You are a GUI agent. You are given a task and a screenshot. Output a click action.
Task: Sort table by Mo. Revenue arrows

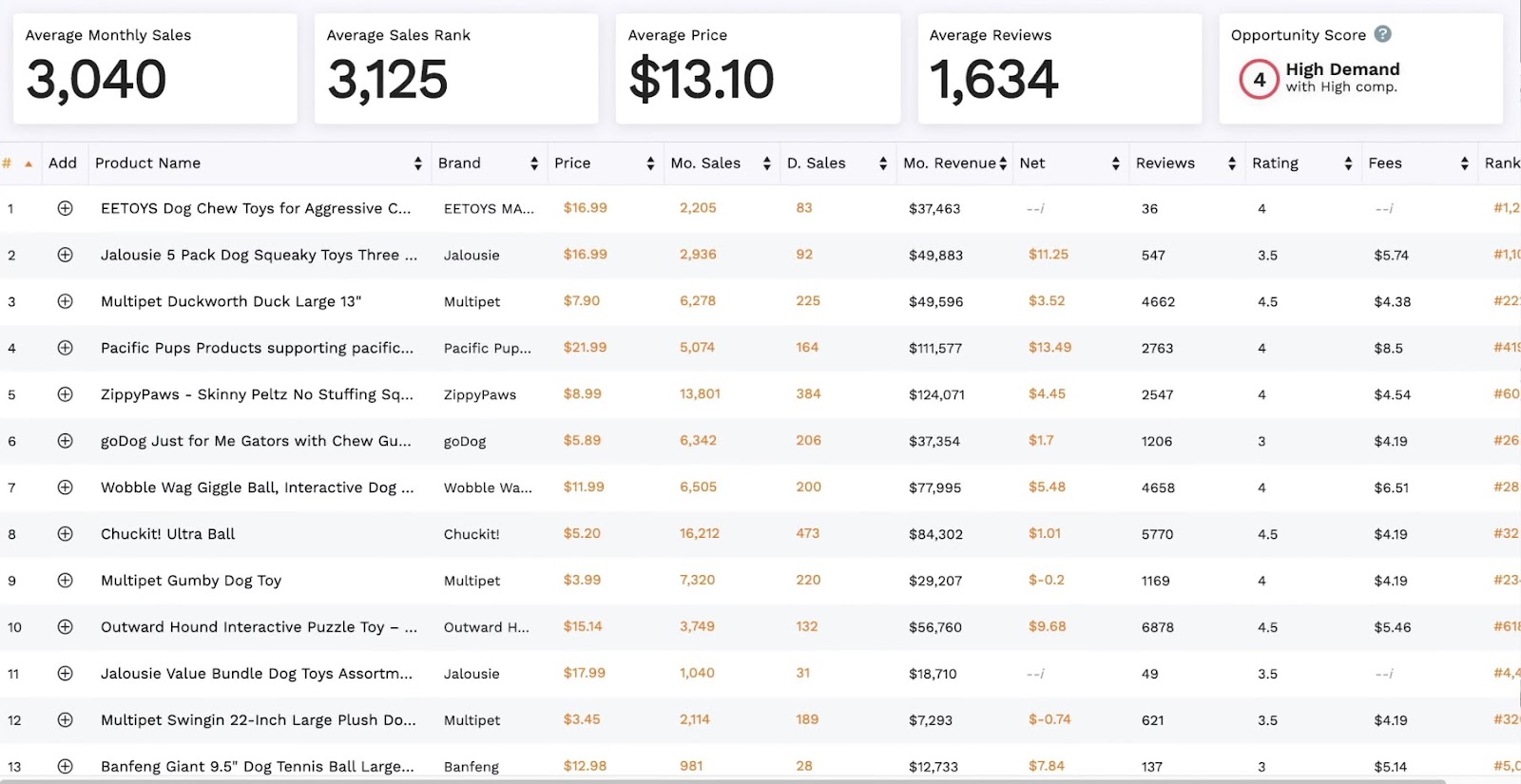click(x=1003, y=163)
